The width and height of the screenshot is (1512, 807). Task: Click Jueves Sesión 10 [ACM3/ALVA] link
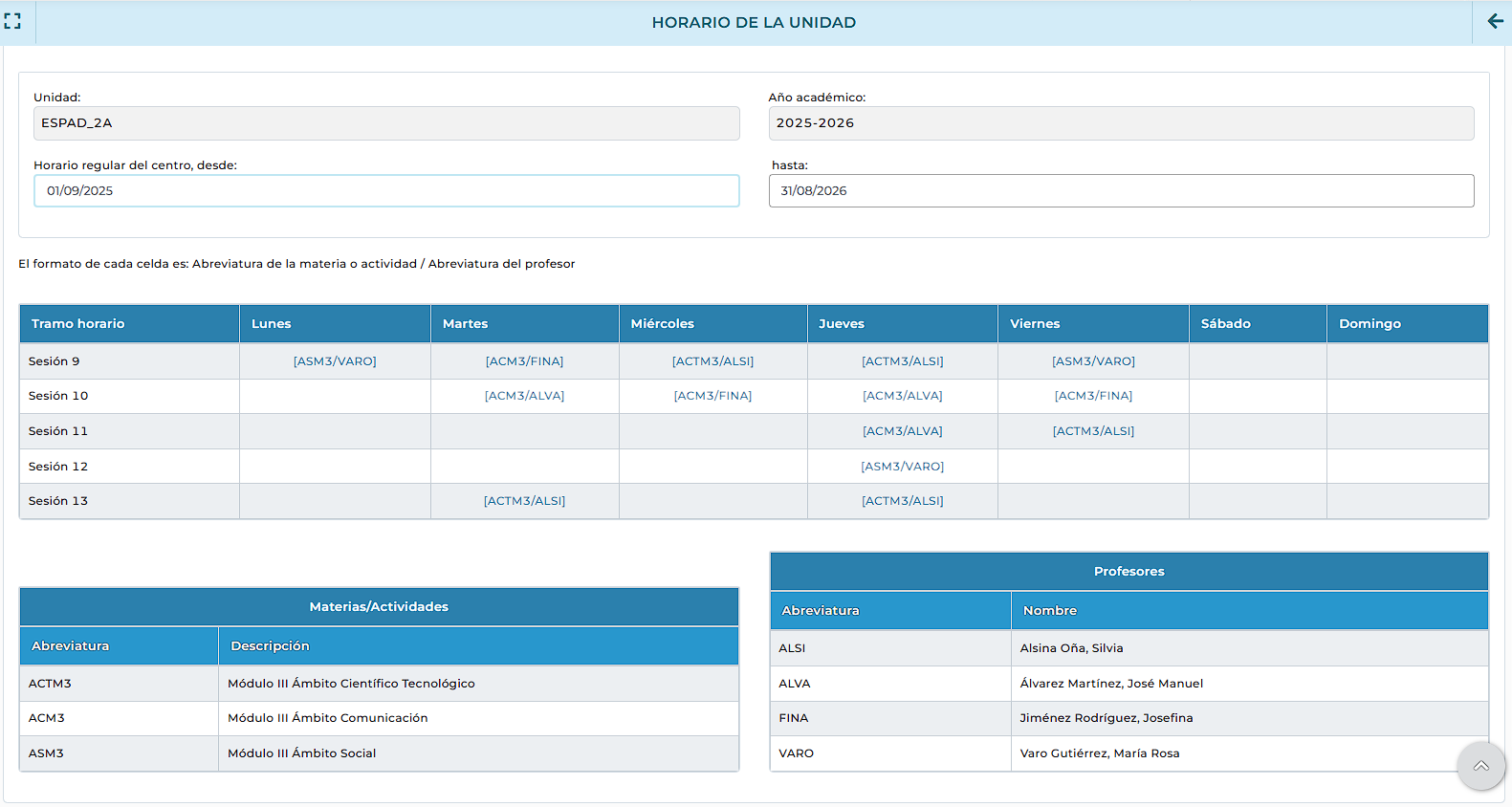(x=902, y=396)
